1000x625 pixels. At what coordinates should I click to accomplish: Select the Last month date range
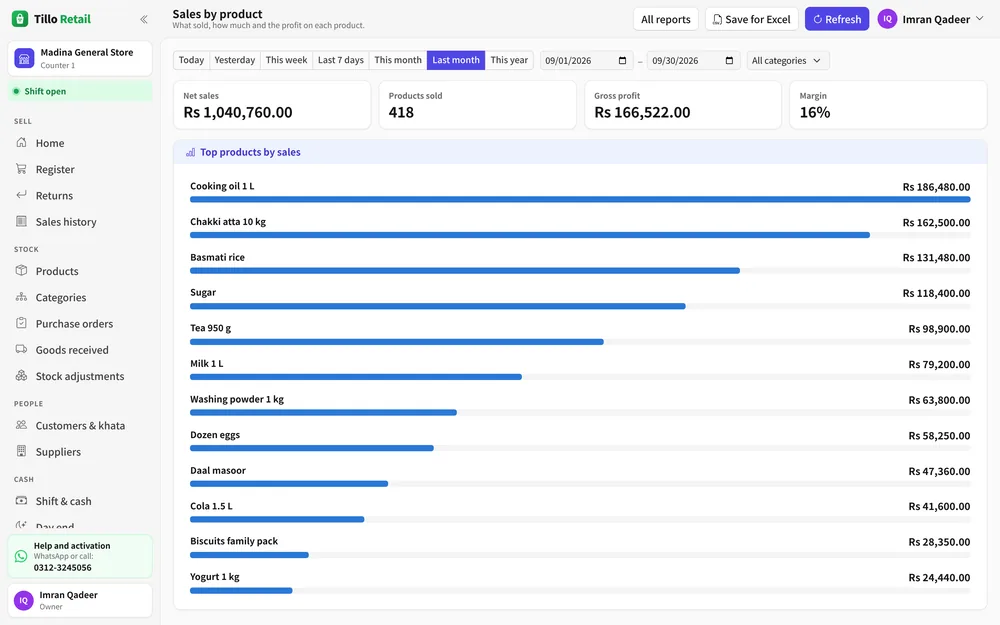[x=456, y=60]
